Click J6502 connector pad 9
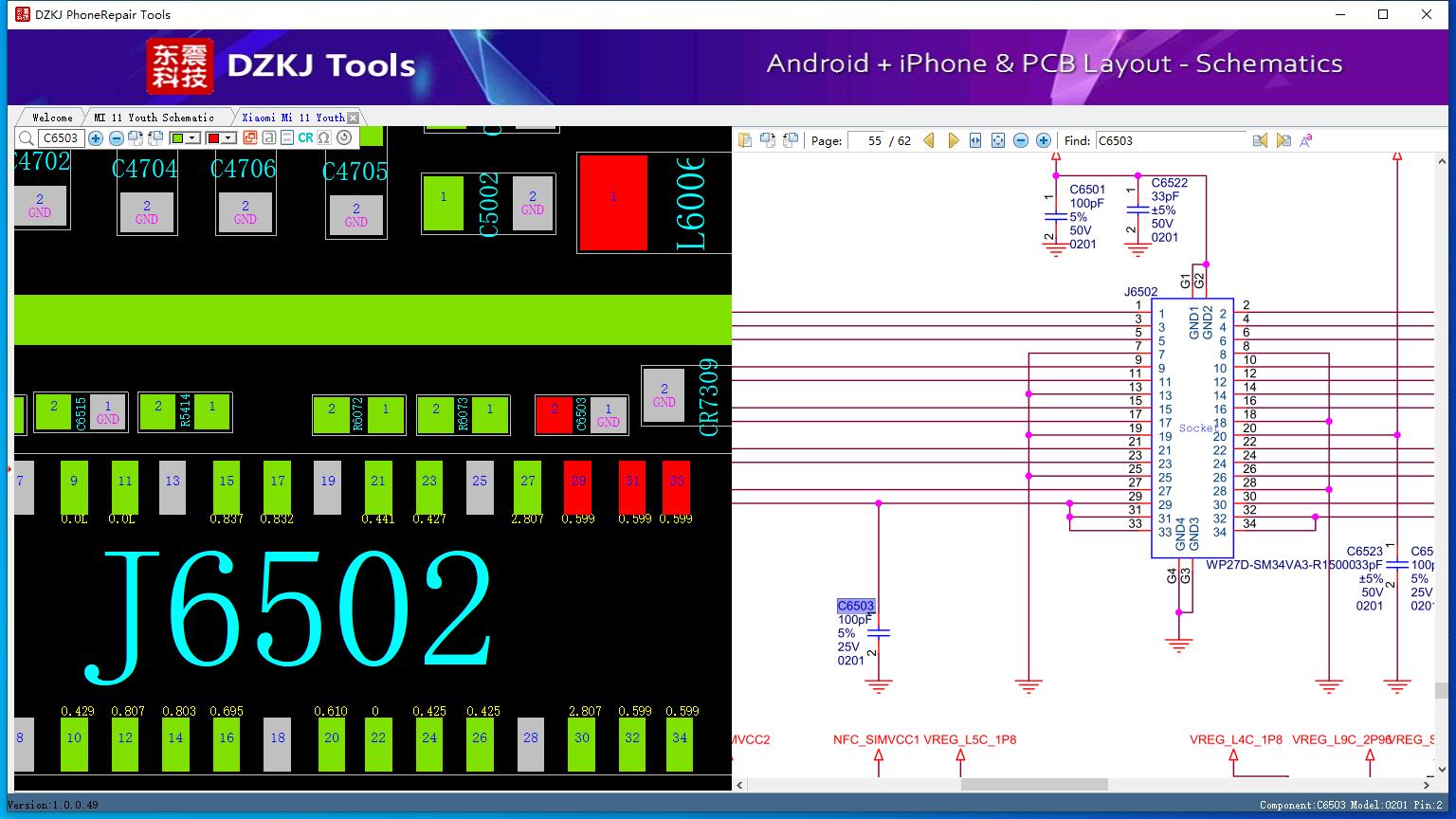This screenshot has width=1456, height=819. [74, 487]
